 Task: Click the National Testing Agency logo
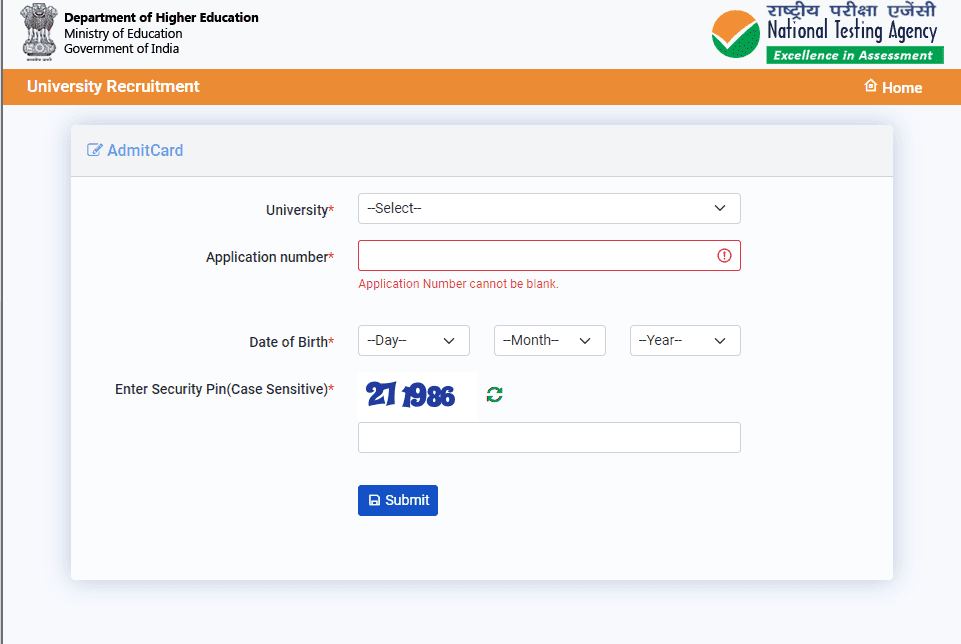(826, 32)
